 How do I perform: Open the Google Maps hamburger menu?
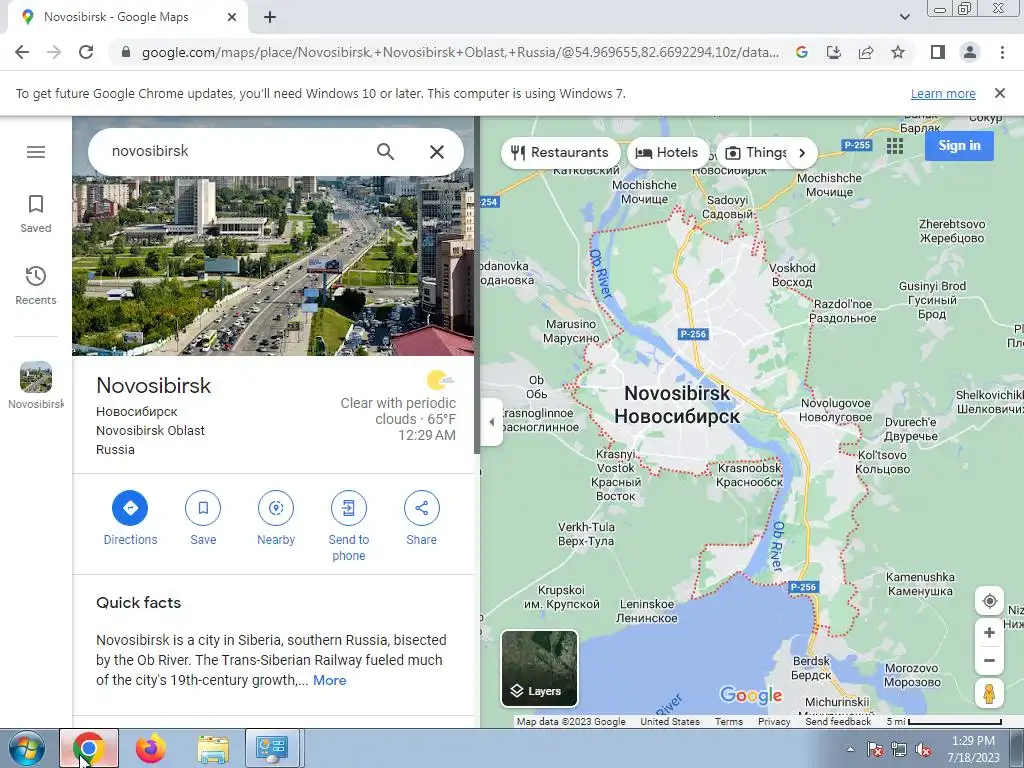(x=36, y=152)
